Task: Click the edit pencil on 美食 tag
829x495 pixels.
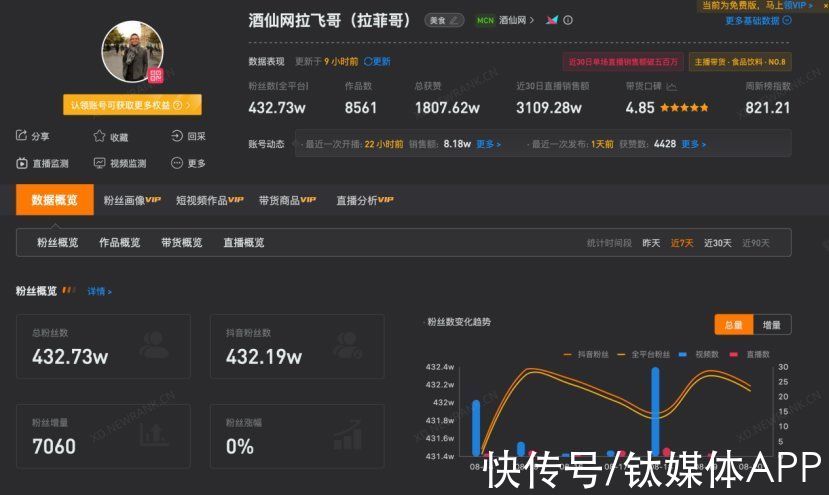Action: click(x=454, y=20)
